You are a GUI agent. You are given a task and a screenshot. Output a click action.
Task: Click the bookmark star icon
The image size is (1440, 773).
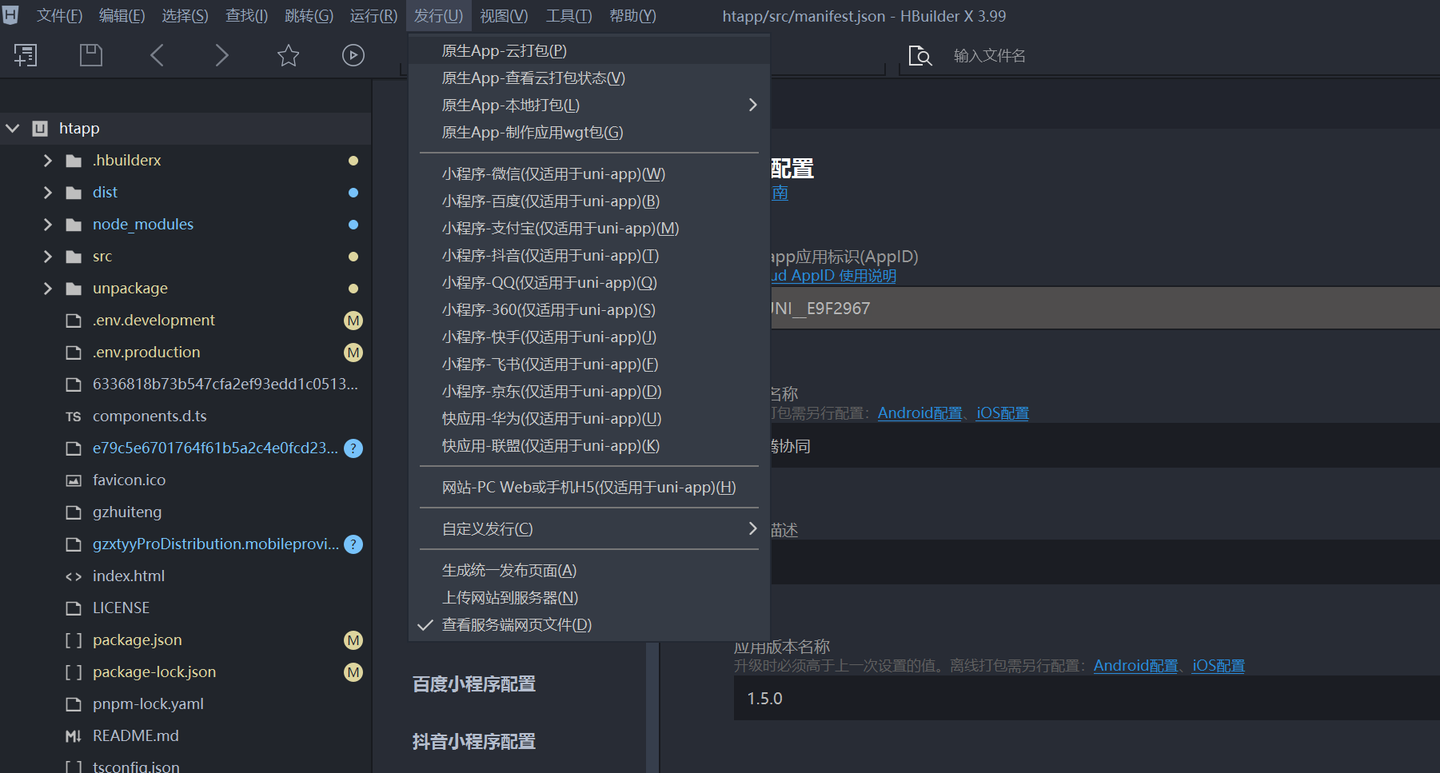coord(288,56)
